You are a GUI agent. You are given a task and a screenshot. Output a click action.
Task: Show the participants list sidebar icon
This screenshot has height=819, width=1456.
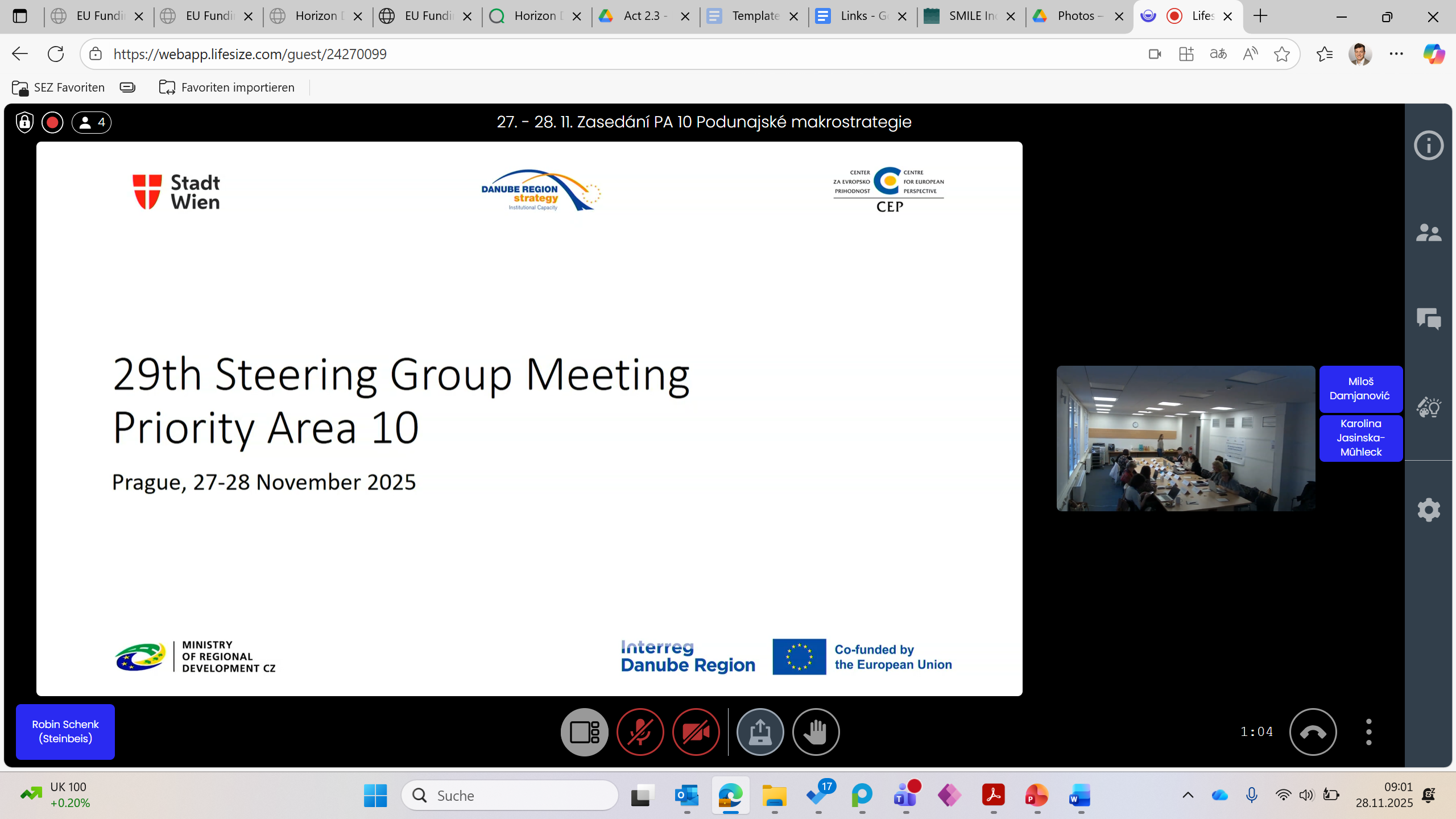pyautogui.click(x=1428, y=233)
